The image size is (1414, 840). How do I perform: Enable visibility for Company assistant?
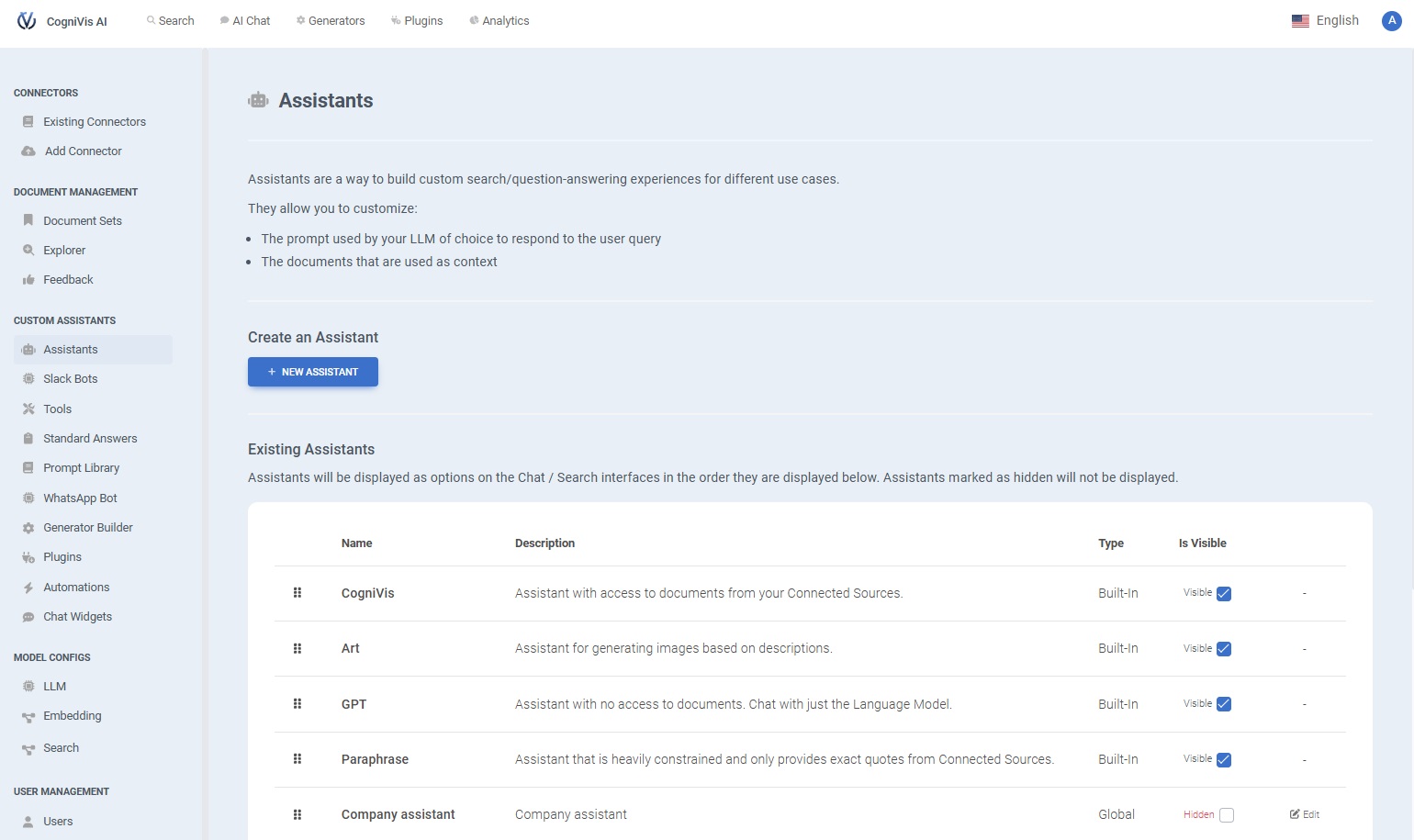pos(1227,815)
